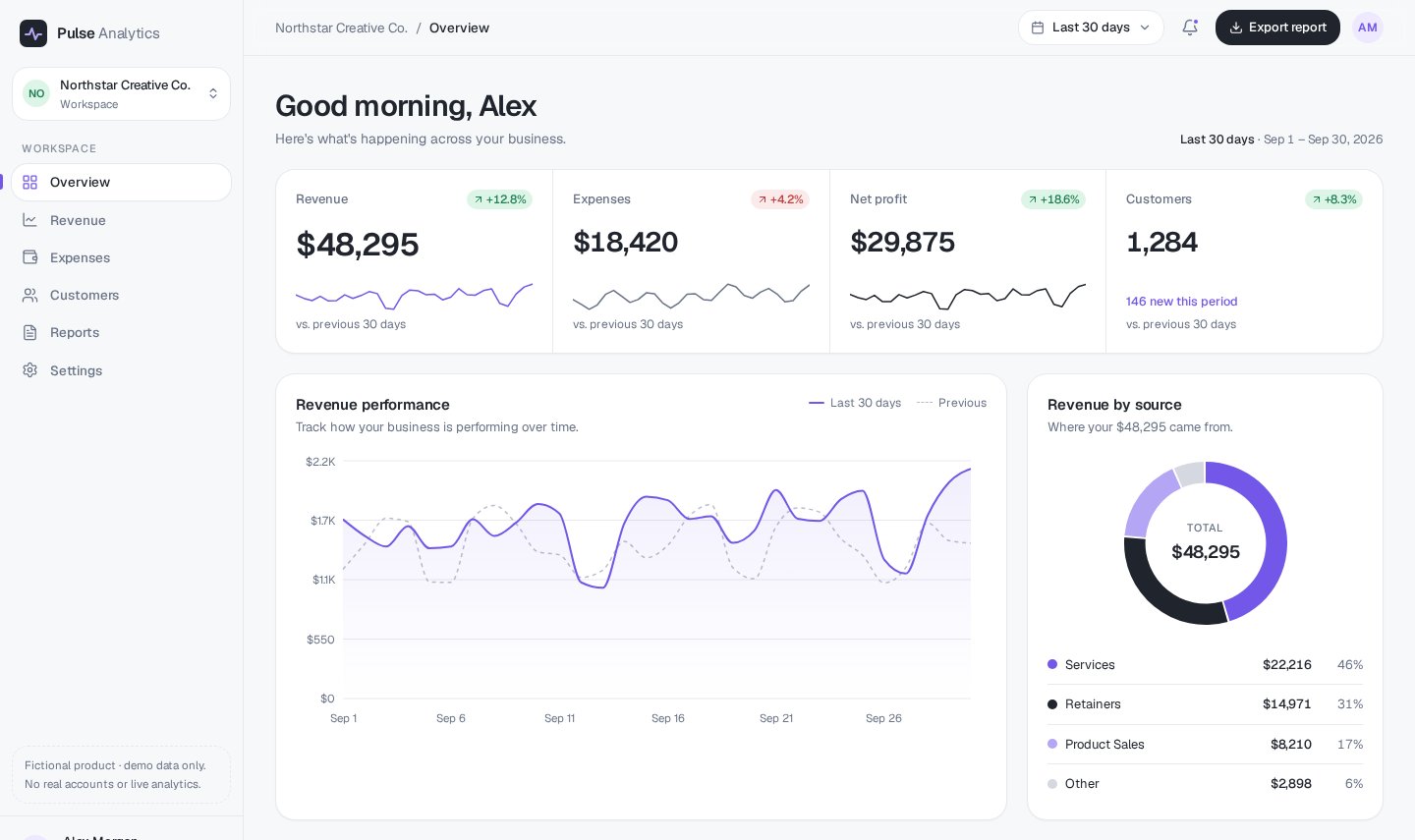Screen dimensions: 1415x840
Task: Click the Reports document icon in sidebar
Action: 30,332
